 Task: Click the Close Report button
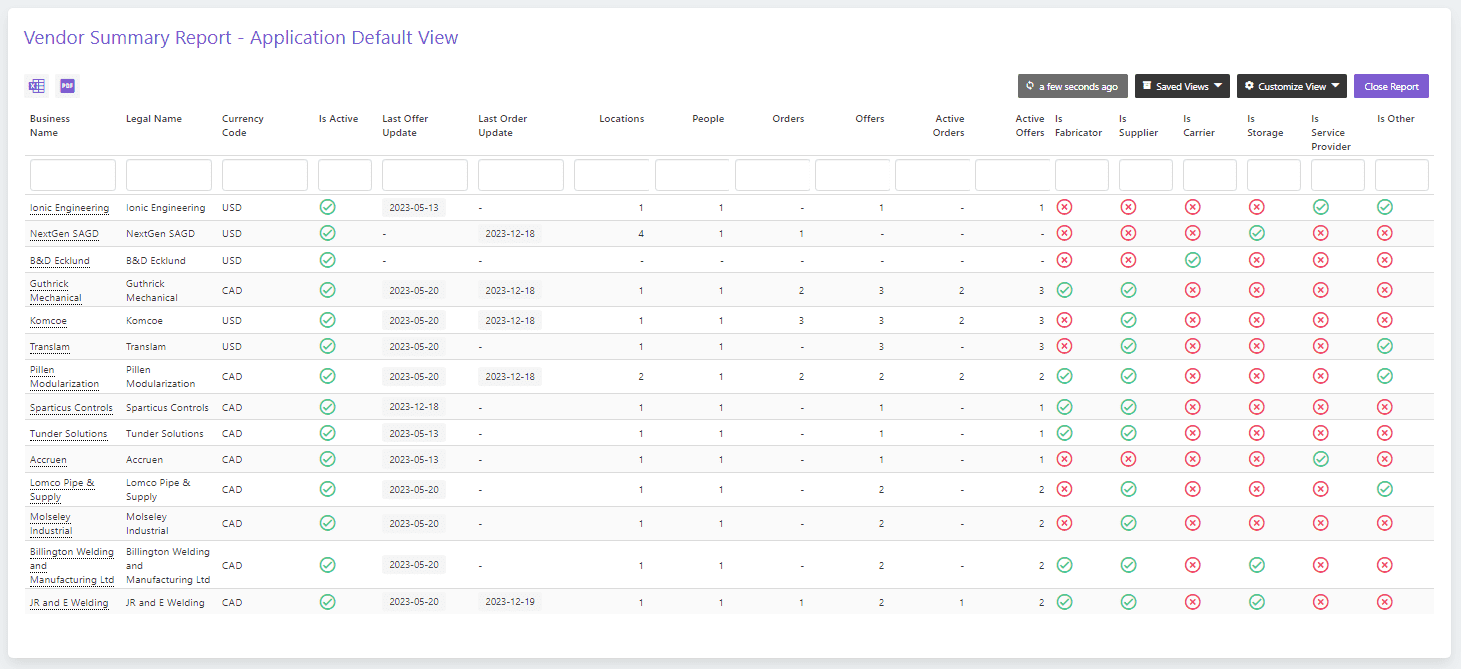pos(1391,86)
